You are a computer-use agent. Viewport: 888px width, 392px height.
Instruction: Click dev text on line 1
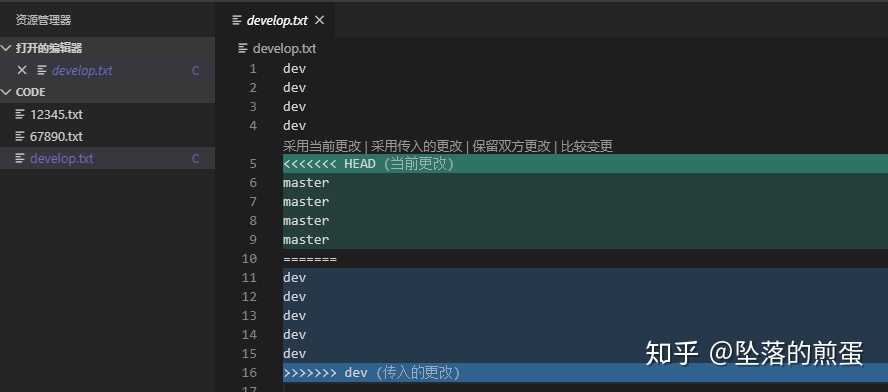pyautogui.click(x=294, y=69)
